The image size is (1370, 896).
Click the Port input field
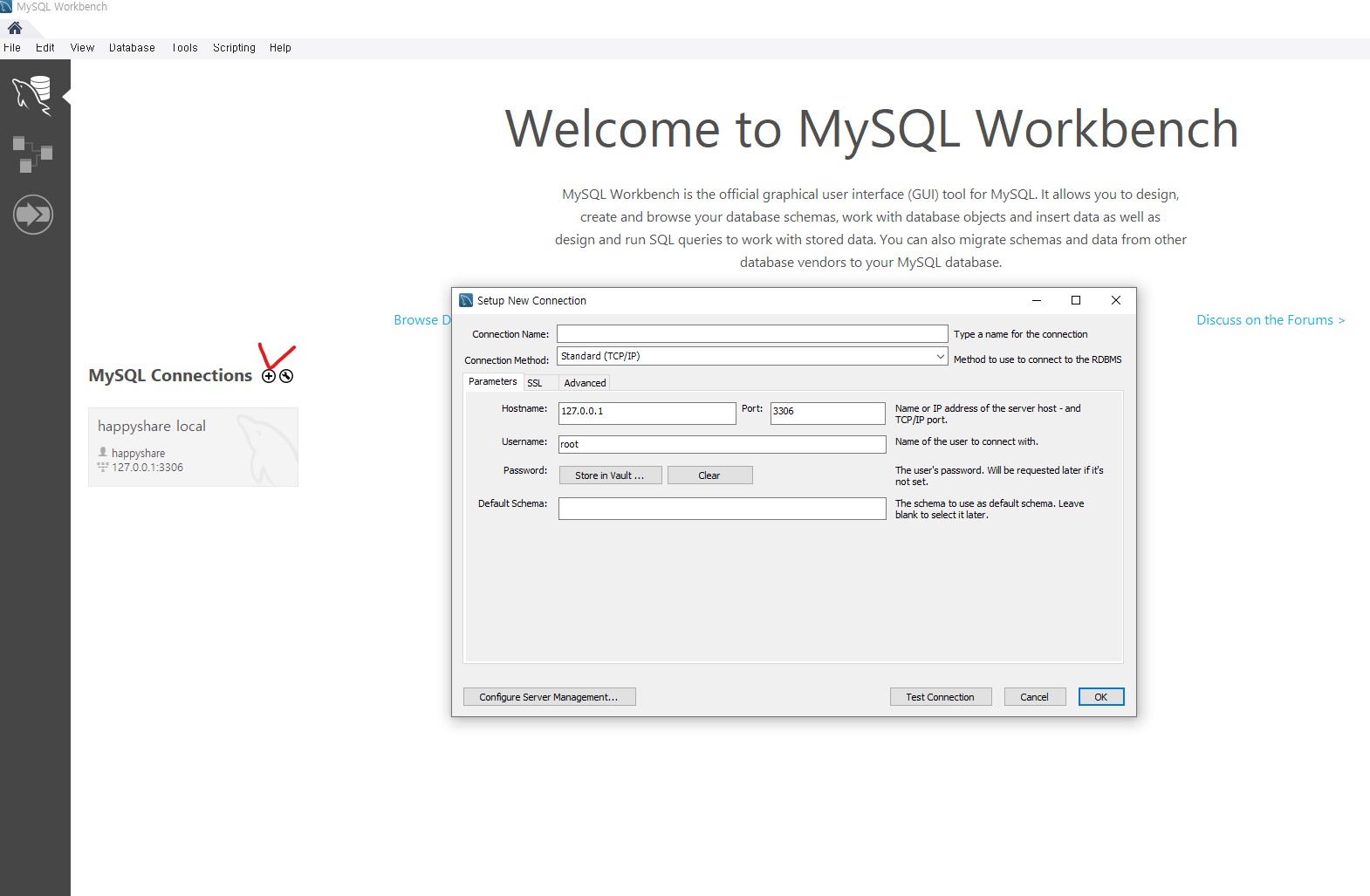[827, 413]
